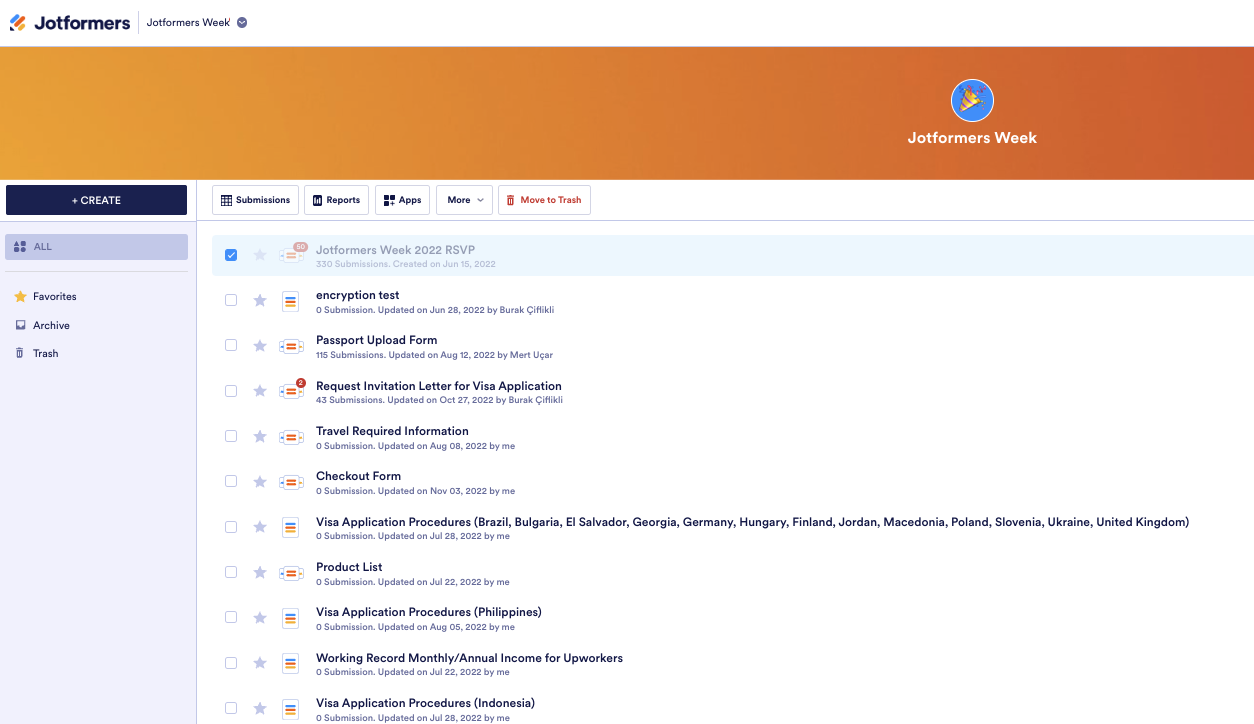Click the + CREATE button
The height and width of the screenshot is (724, 1254).
pos(96,200)
